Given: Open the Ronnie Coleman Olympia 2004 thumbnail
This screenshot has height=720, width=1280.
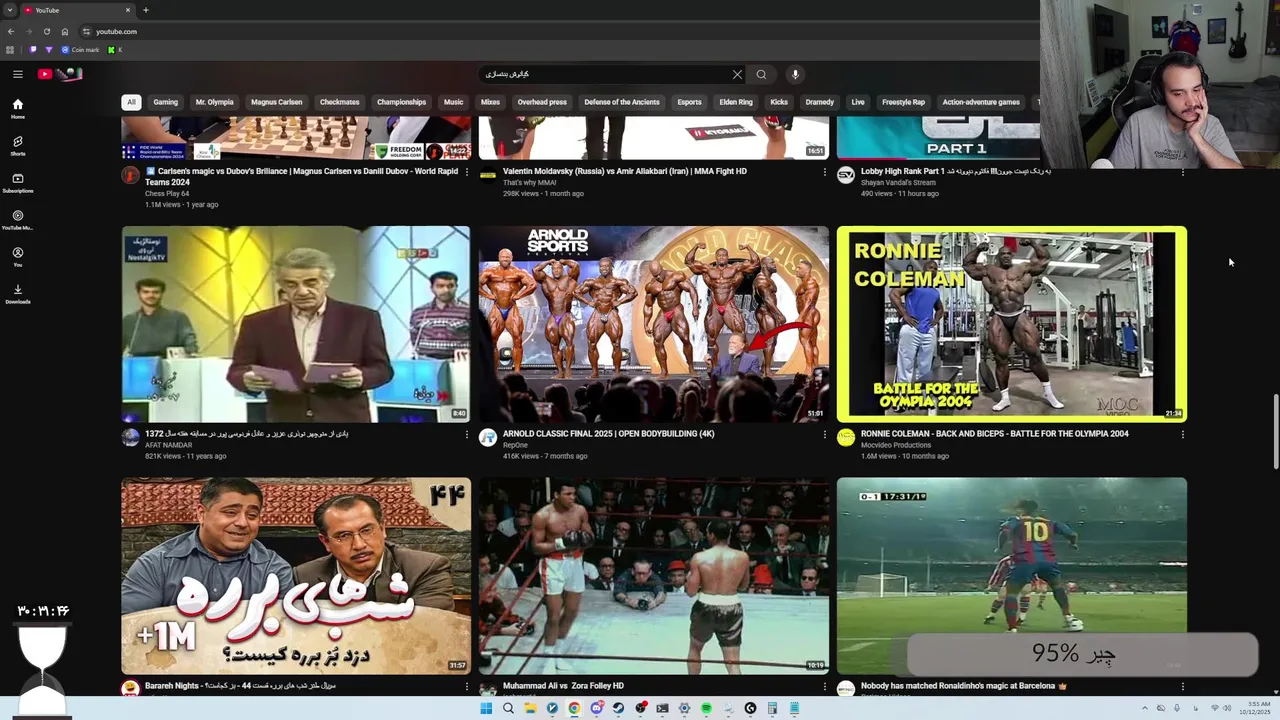Looking at the screenshot, I should click(1012, 324).
